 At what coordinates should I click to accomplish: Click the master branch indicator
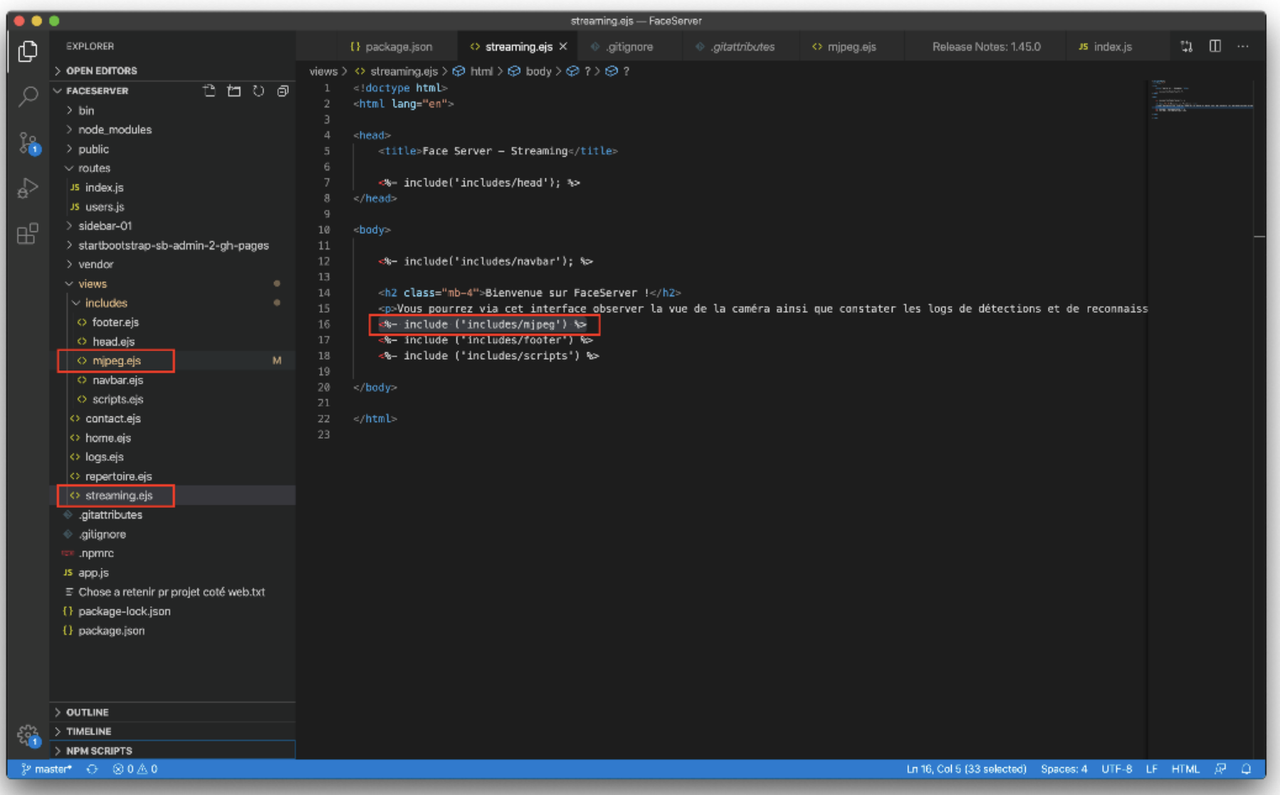47,769
